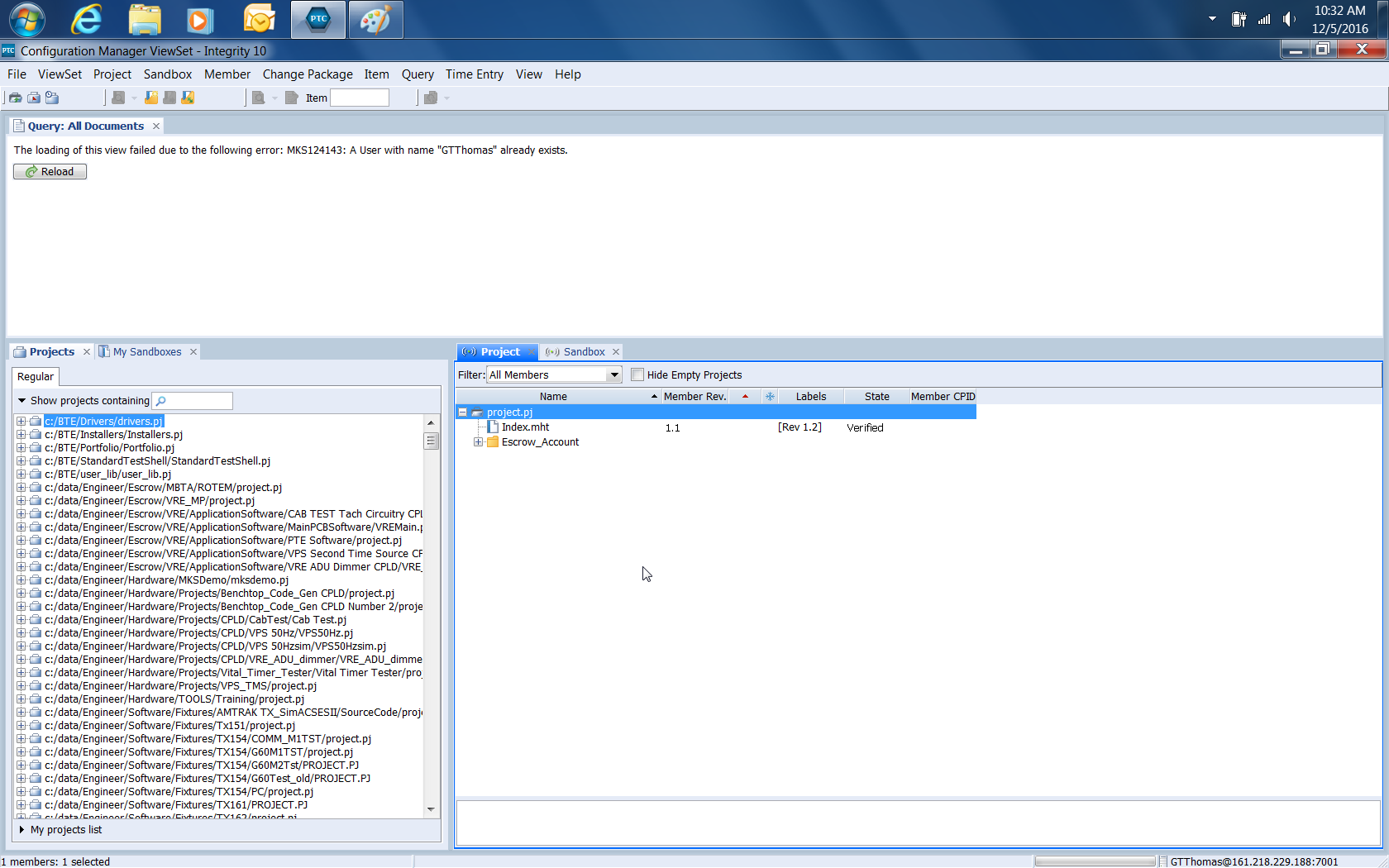Image resolution: width=1389 pixels, height=868 pixels.
Task: Close the Query: All Documents tab
Action: (155, 126)
